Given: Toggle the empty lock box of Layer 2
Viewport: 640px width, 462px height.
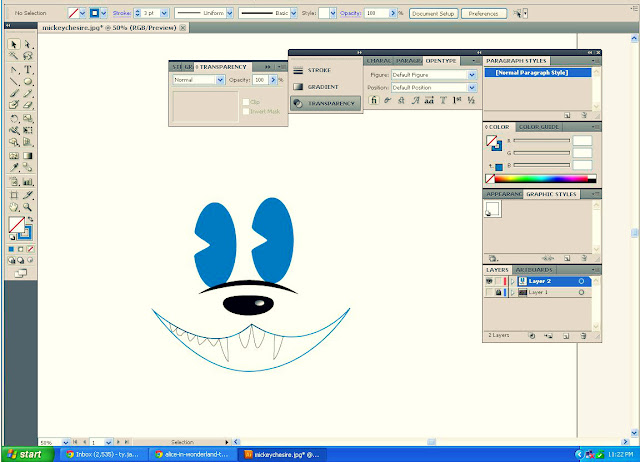Looking at the screenshot, I should pos(498,281).
